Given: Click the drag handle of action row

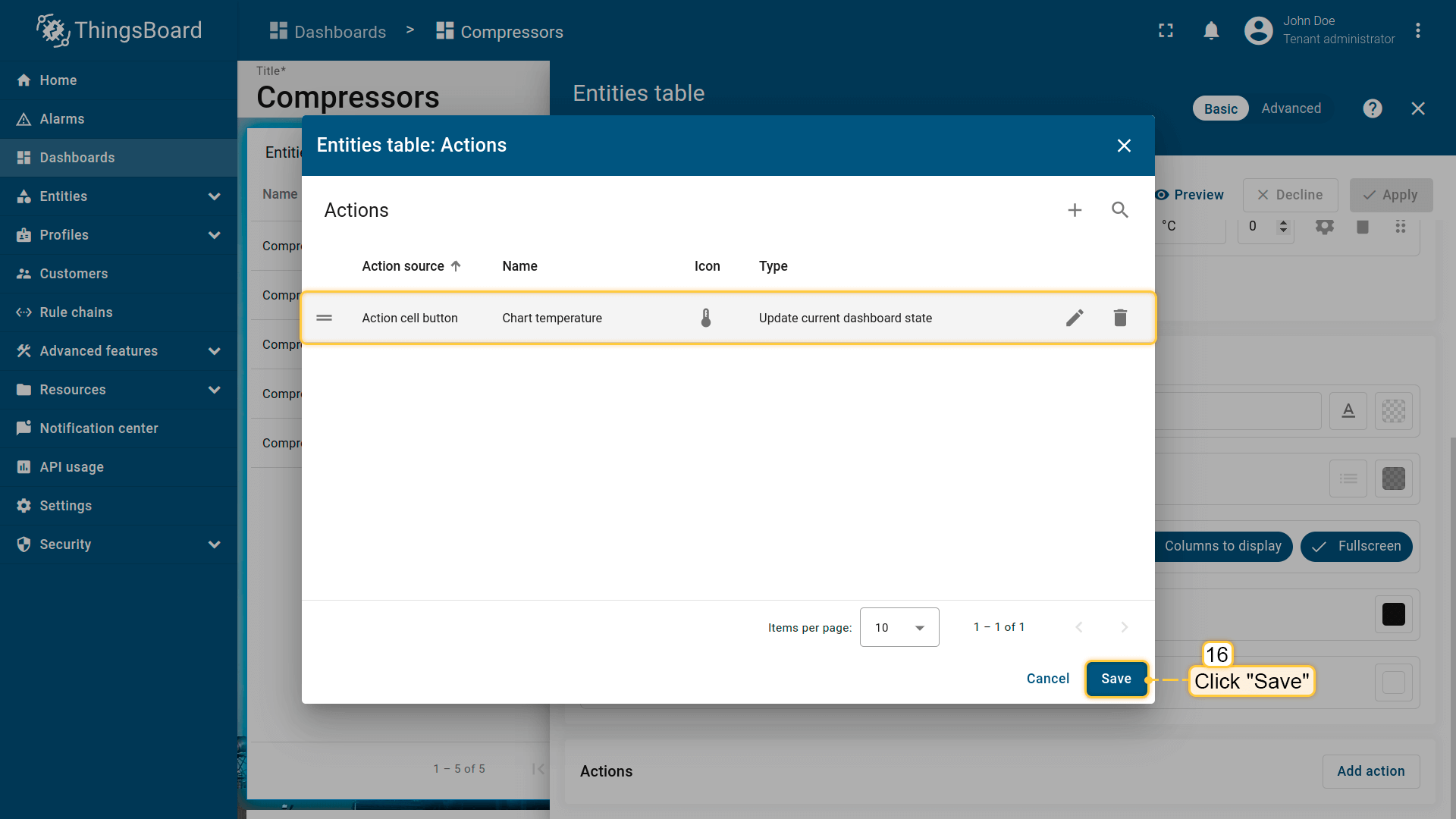Looking at the screenshot, I should coord(325,318).
